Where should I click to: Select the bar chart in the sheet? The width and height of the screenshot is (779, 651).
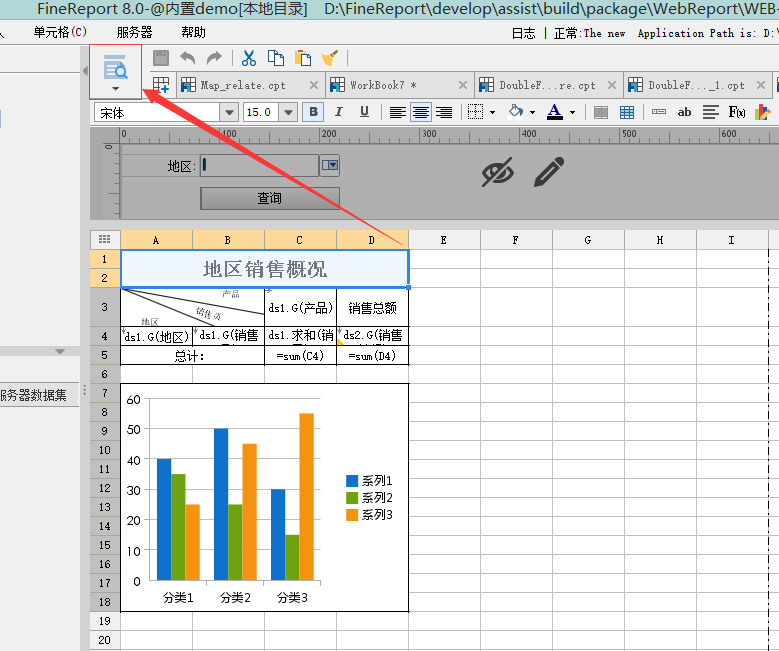(x=265, y=497)
